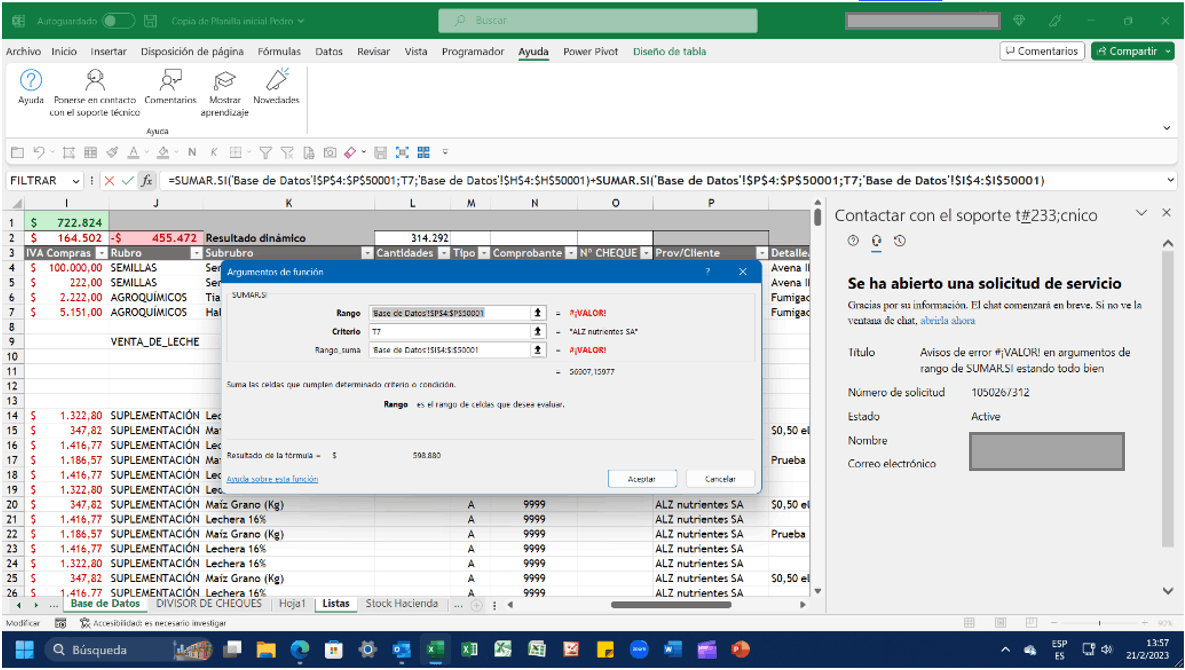Open the Mostrar aprendizaje ribbon tool
The width and height of the screenshot is (1185, 670).
tap(224, 93)
